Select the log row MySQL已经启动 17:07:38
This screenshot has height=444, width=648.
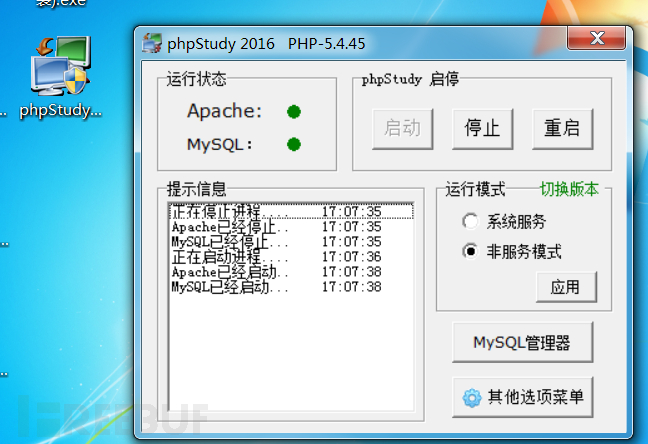(x=291, y=287)
